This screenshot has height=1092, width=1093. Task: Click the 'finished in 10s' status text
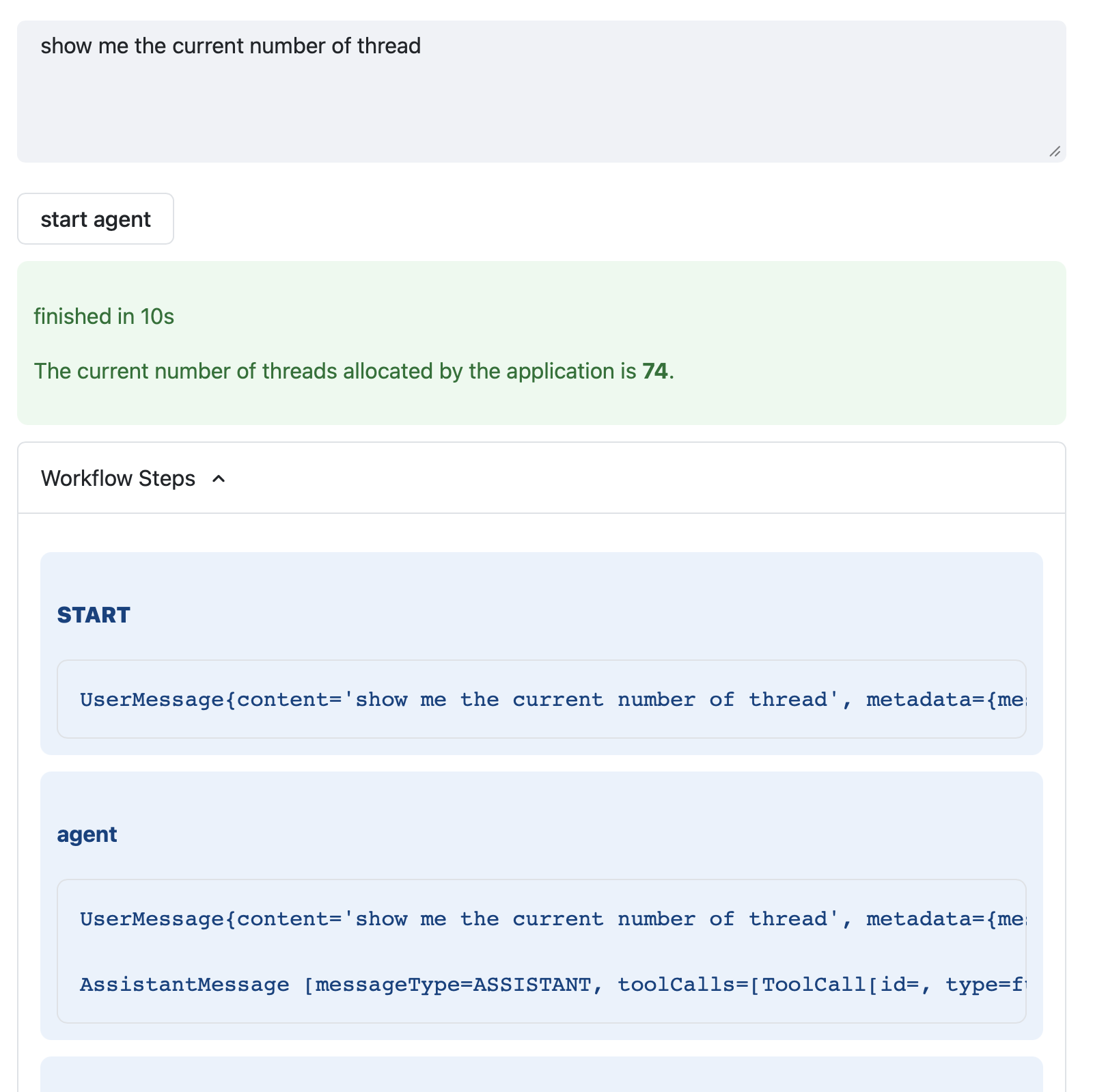pyautogui.click(x=104, y=317)
